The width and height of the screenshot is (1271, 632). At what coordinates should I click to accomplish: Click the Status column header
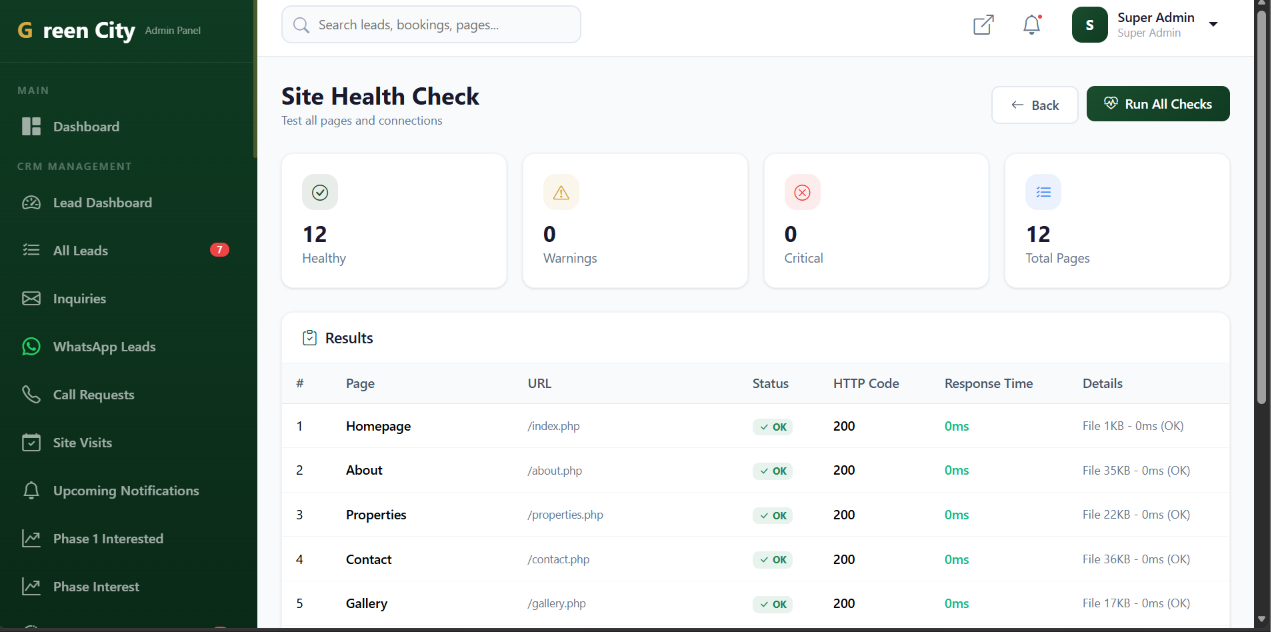click(x=771, y=383)
